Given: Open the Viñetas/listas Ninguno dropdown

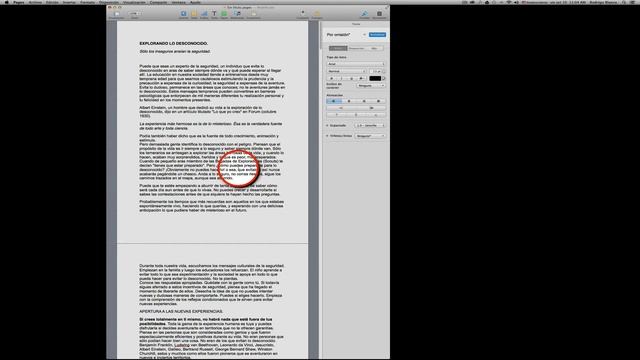Looking at the screenshot, I should (370, 136).
